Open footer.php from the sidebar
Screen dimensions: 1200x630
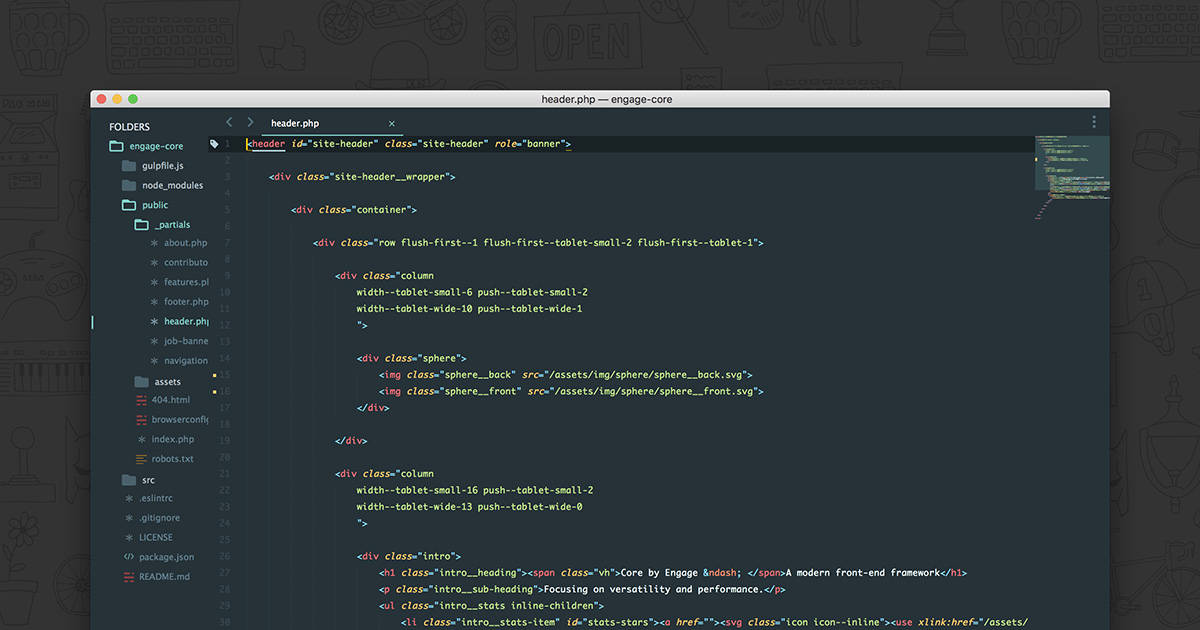[x=186, y=301]
